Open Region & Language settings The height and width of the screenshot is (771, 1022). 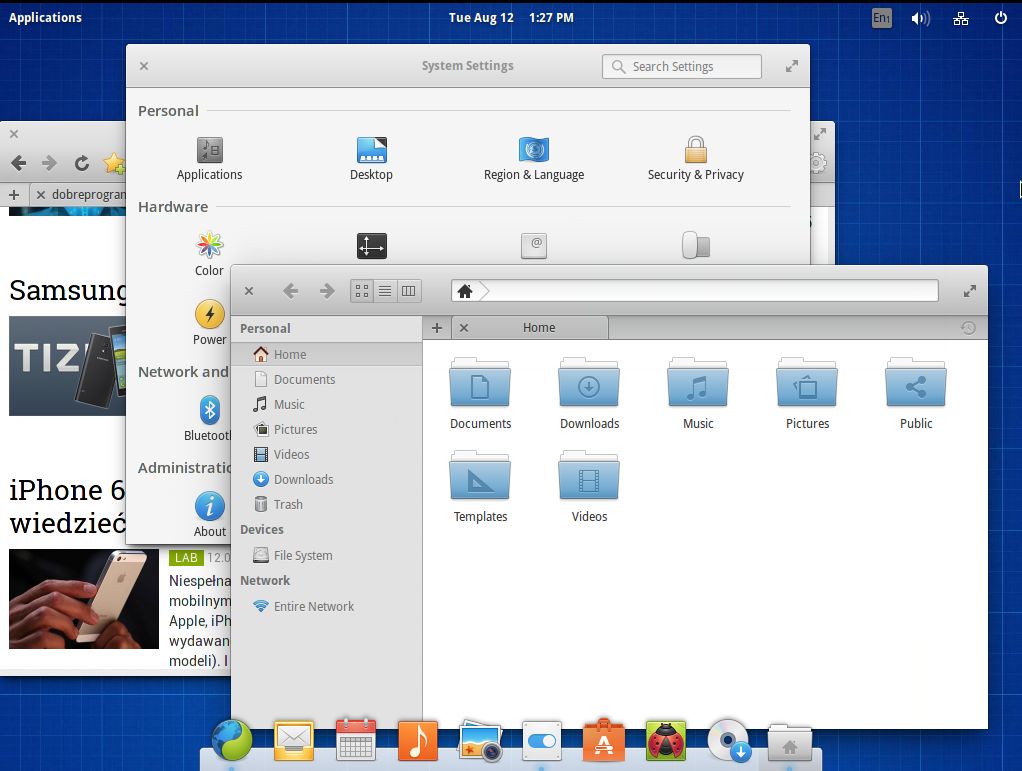[534, 158]
